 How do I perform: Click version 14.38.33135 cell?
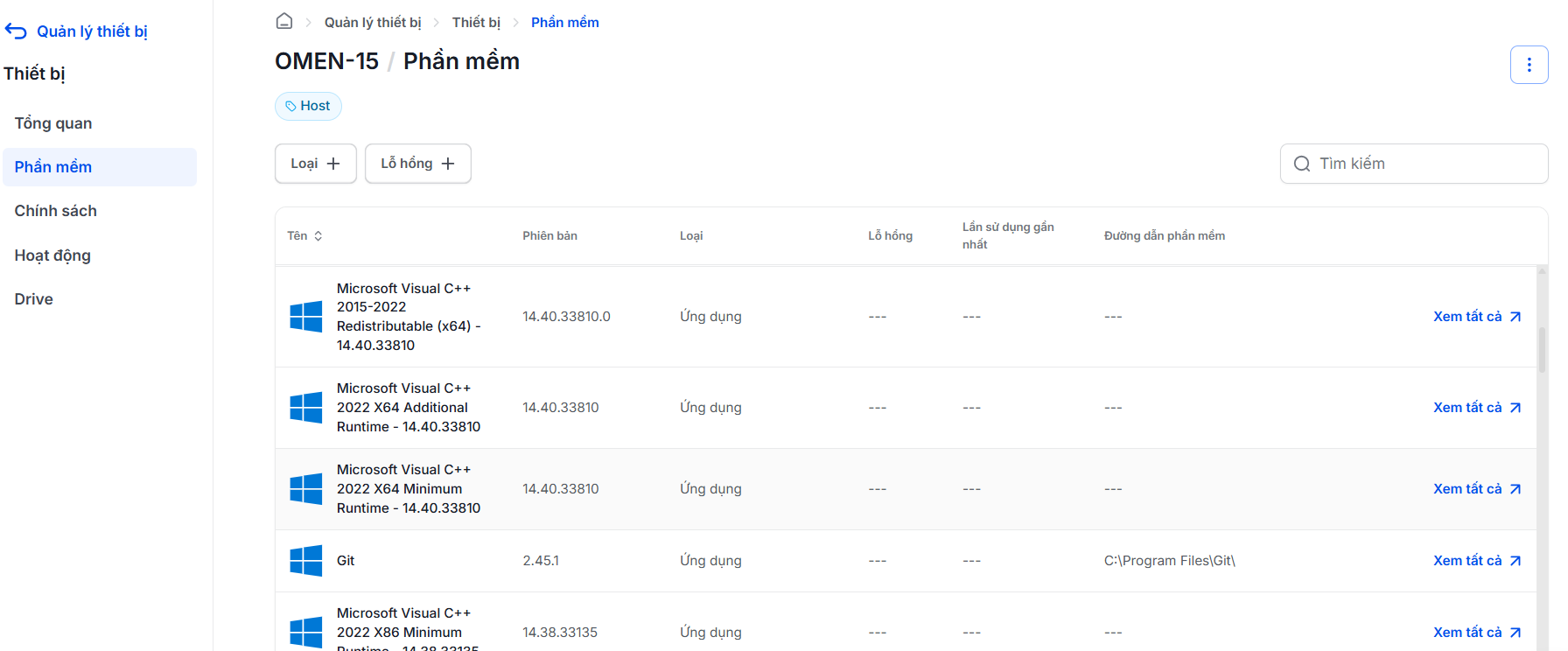click(560, 633)
